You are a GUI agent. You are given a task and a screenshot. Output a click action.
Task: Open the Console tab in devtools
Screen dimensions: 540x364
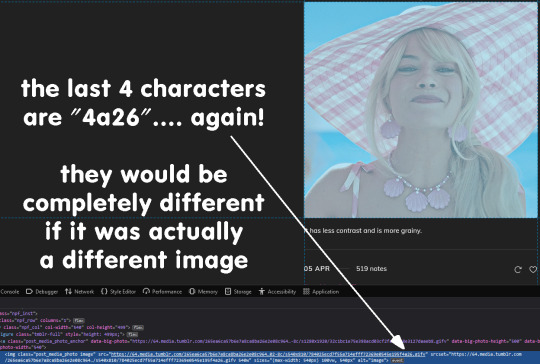9,292
